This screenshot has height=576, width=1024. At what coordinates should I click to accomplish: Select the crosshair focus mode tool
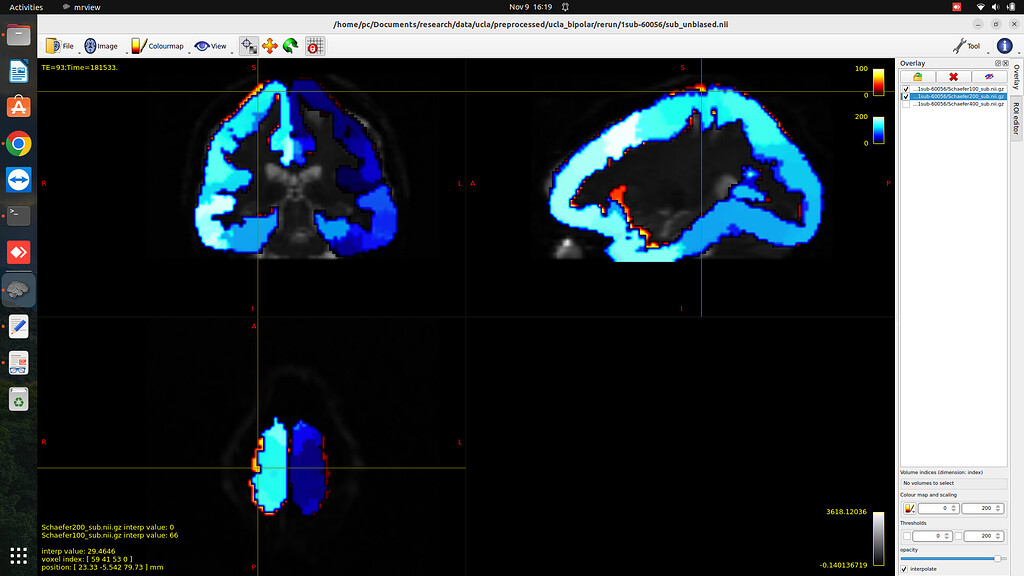[248, 46]
